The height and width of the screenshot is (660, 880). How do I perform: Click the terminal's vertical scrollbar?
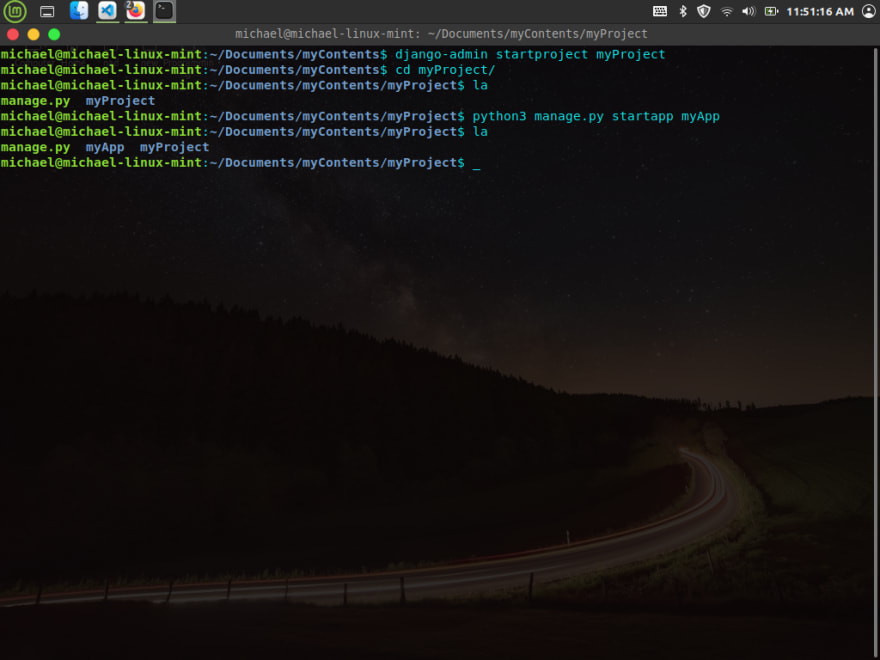click(x=876, y=354)
